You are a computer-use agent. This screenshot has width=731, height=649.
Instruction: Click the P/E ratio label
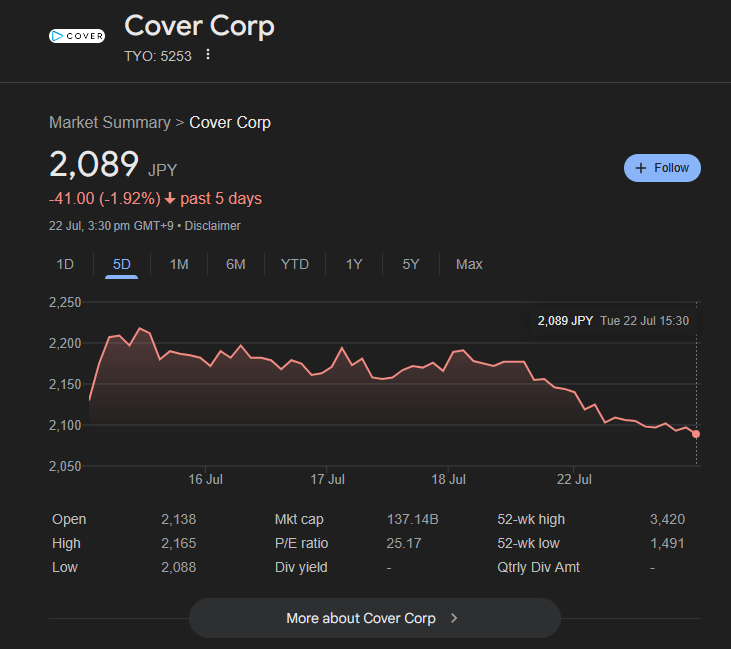click(x=302, y=544)
